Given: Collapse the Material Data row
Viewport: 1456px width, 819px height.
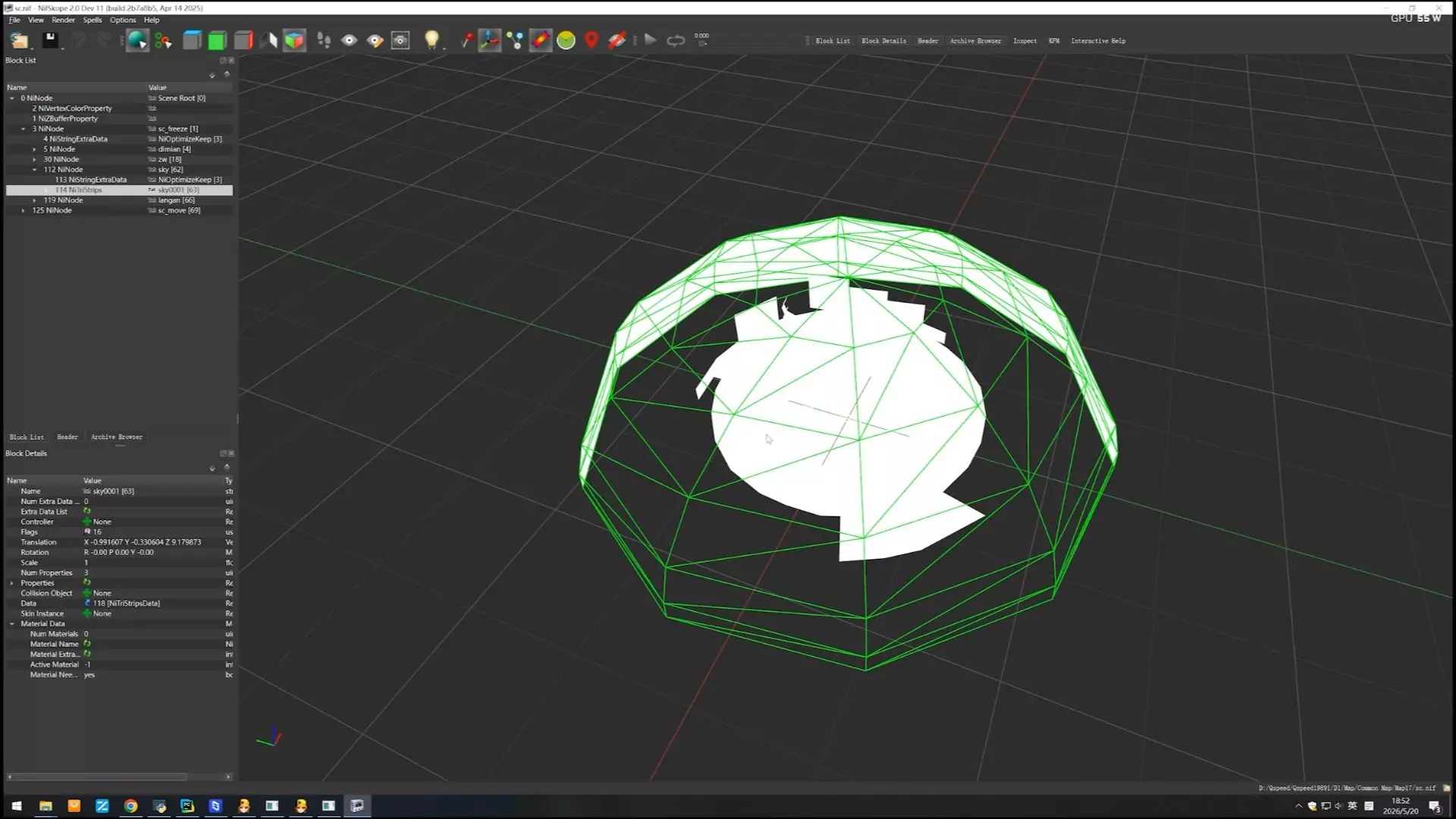Looking at the screenshot, I should point(12,624).
